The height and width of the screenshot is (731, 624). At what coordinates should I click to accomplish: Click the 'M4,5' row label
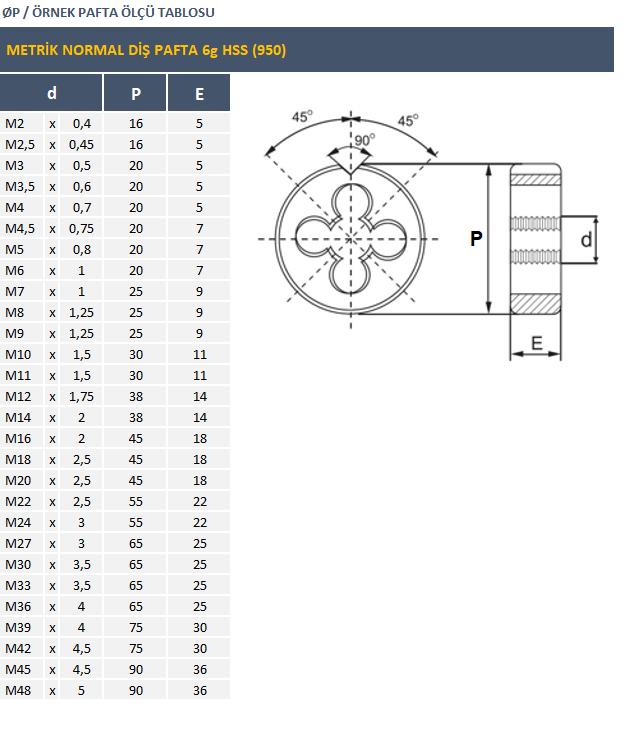pos(20,228)
